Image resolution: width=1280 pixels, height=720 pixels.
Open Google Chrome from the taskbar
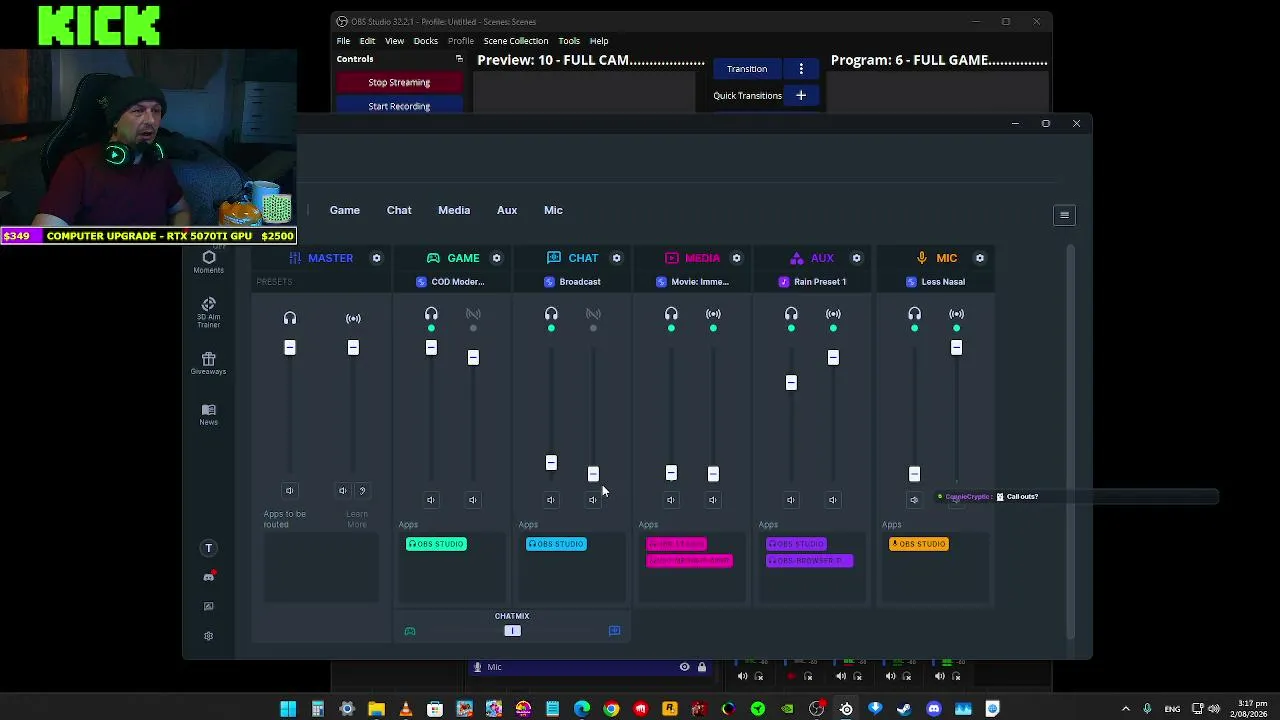click(611, 709)
